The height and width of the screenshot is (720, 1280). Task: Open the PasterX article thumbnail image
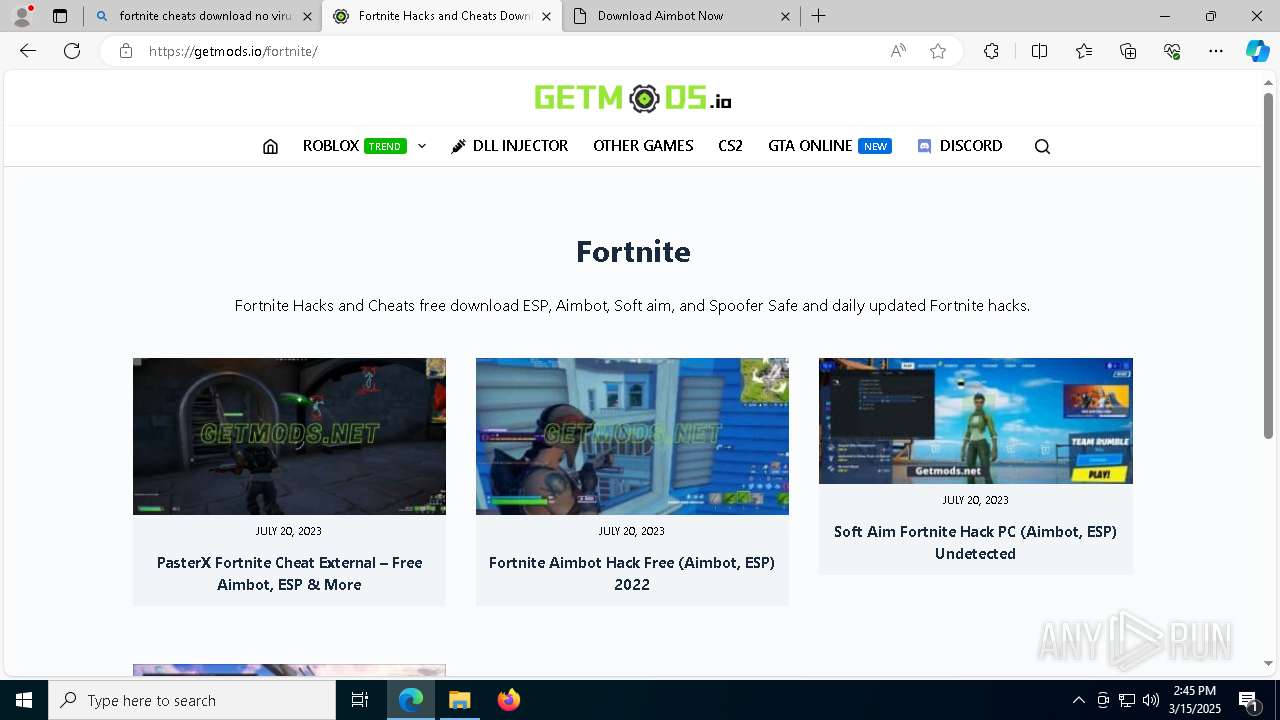tap(289, 436)
